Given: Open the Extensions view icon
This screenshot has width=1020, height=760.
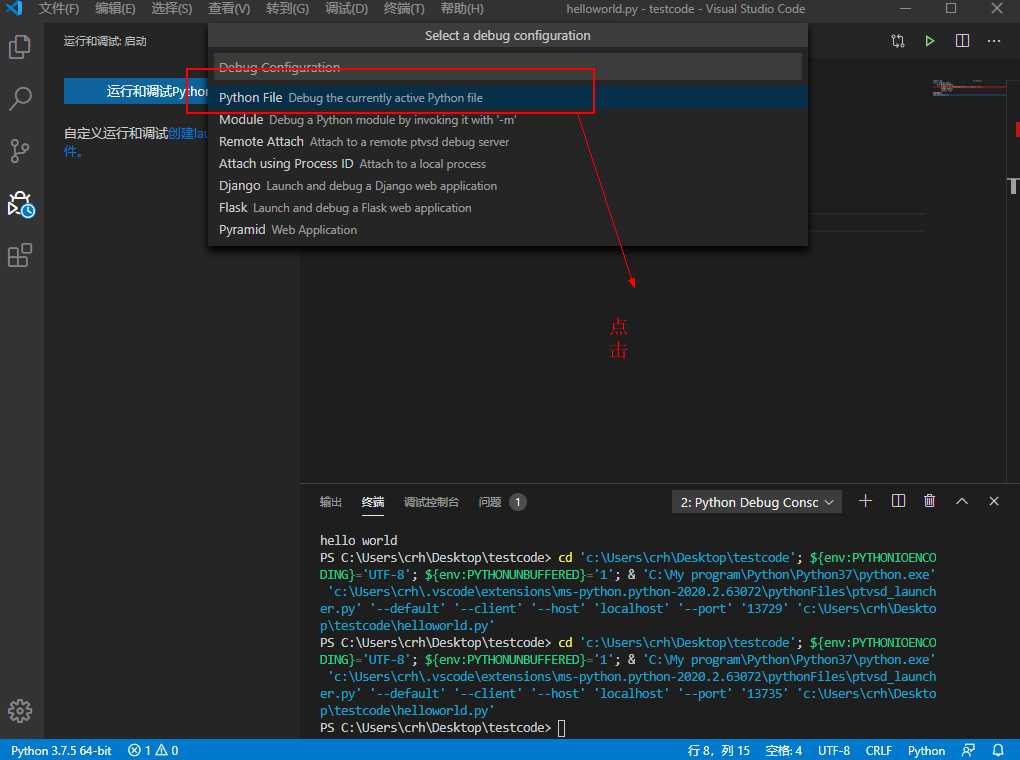Looking at the screenshot, I should click(x=20, y=255).
